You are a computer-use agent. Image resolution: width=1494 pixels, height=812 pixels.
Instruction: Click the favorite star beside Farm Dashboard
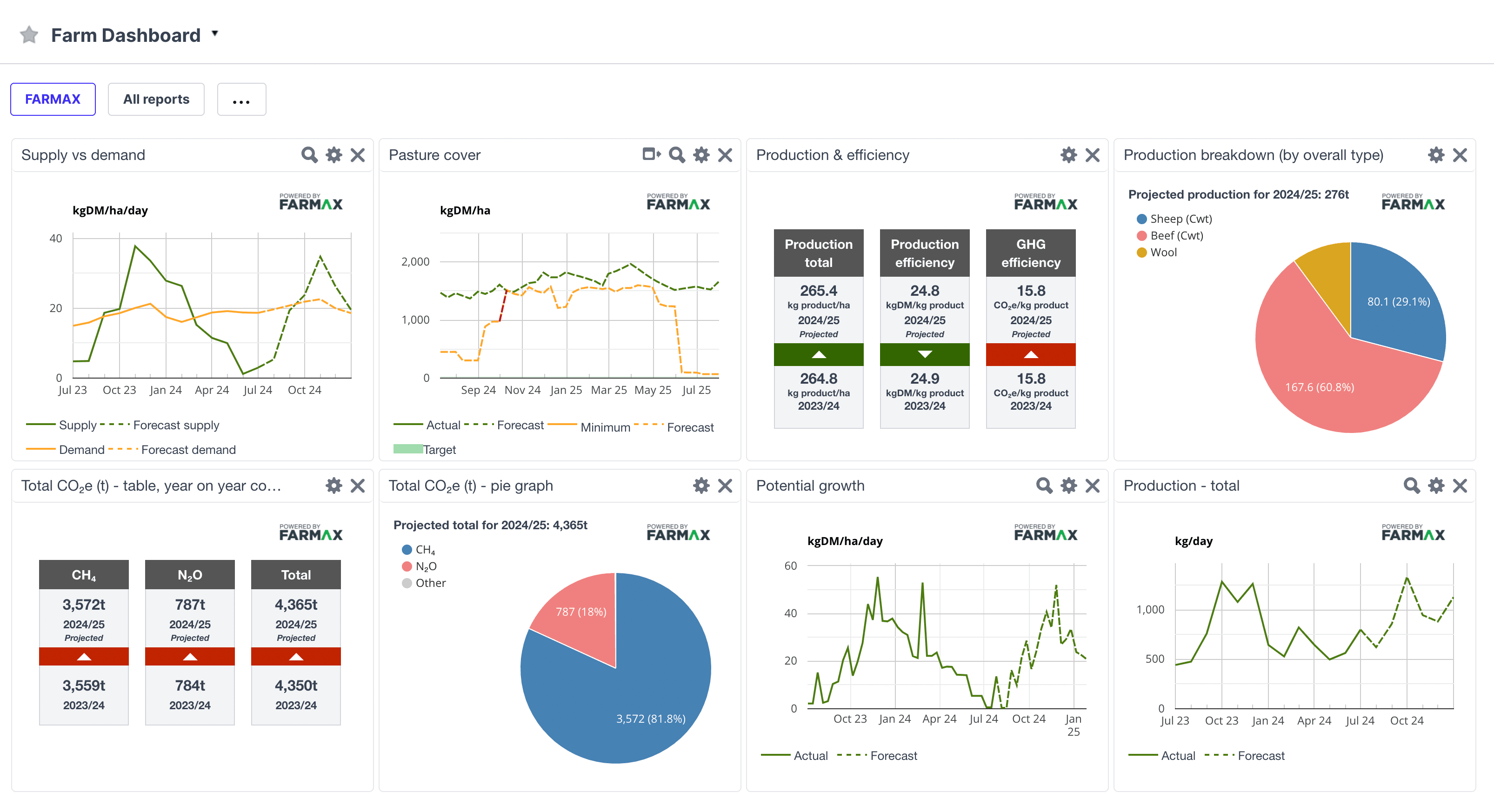(x=29, y=35)
